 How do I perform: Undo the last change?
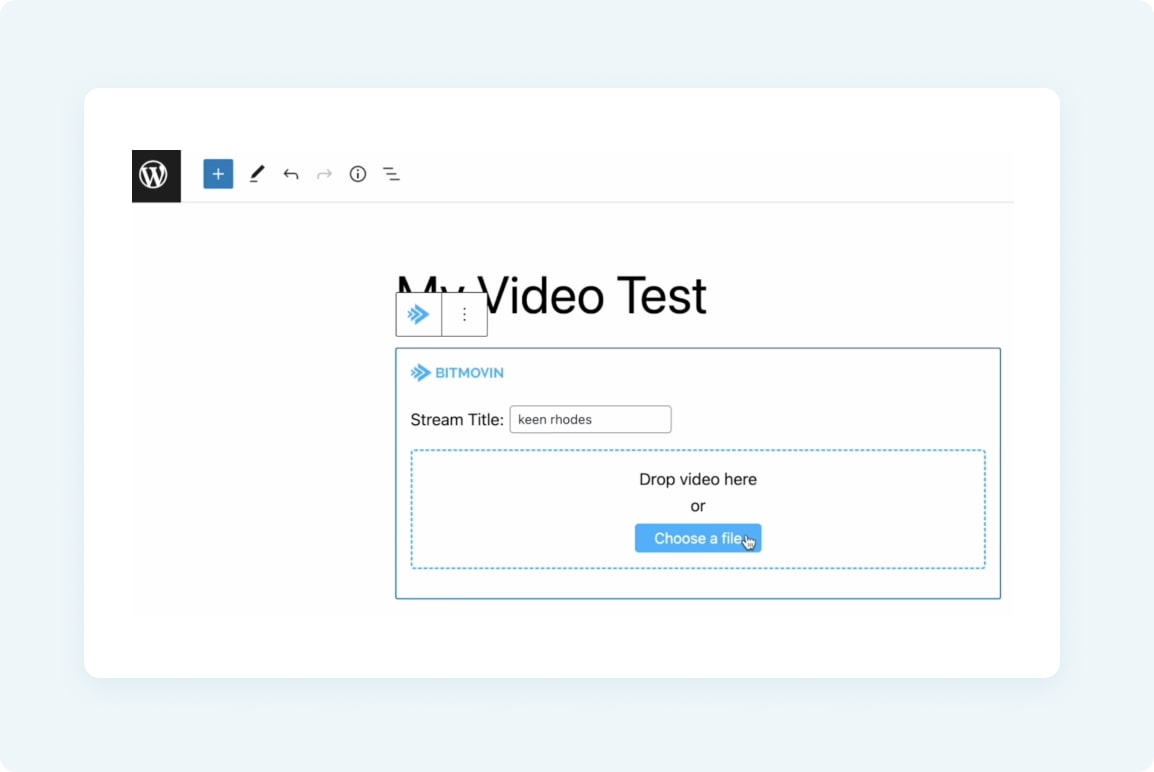(291, 174)
